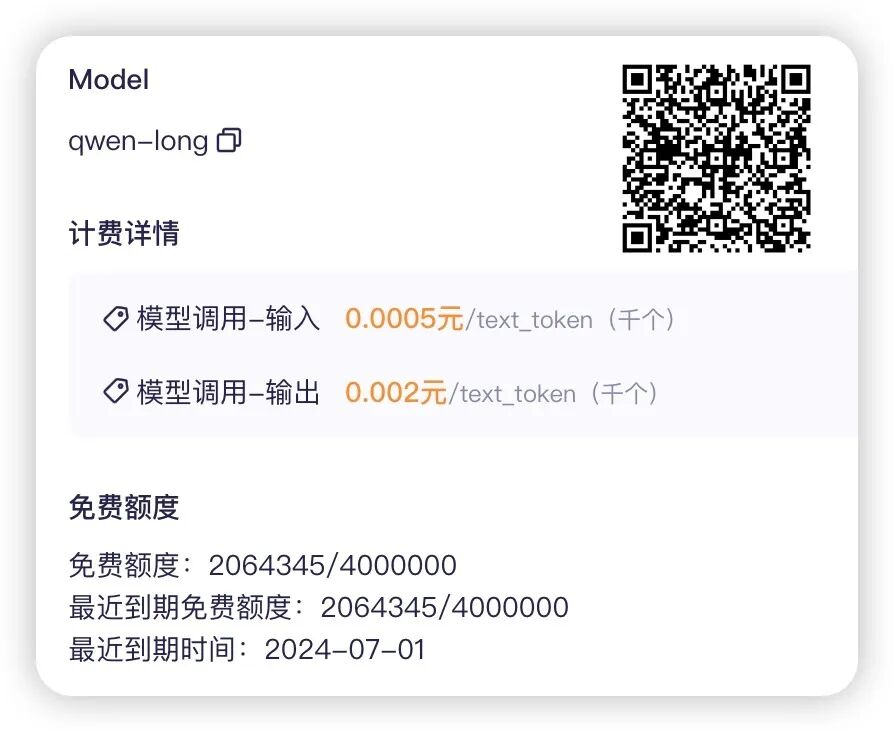Screen dimensions: 894x732
Task: Click the 2024-07-01 expiry date
Action: click(345, 649)
